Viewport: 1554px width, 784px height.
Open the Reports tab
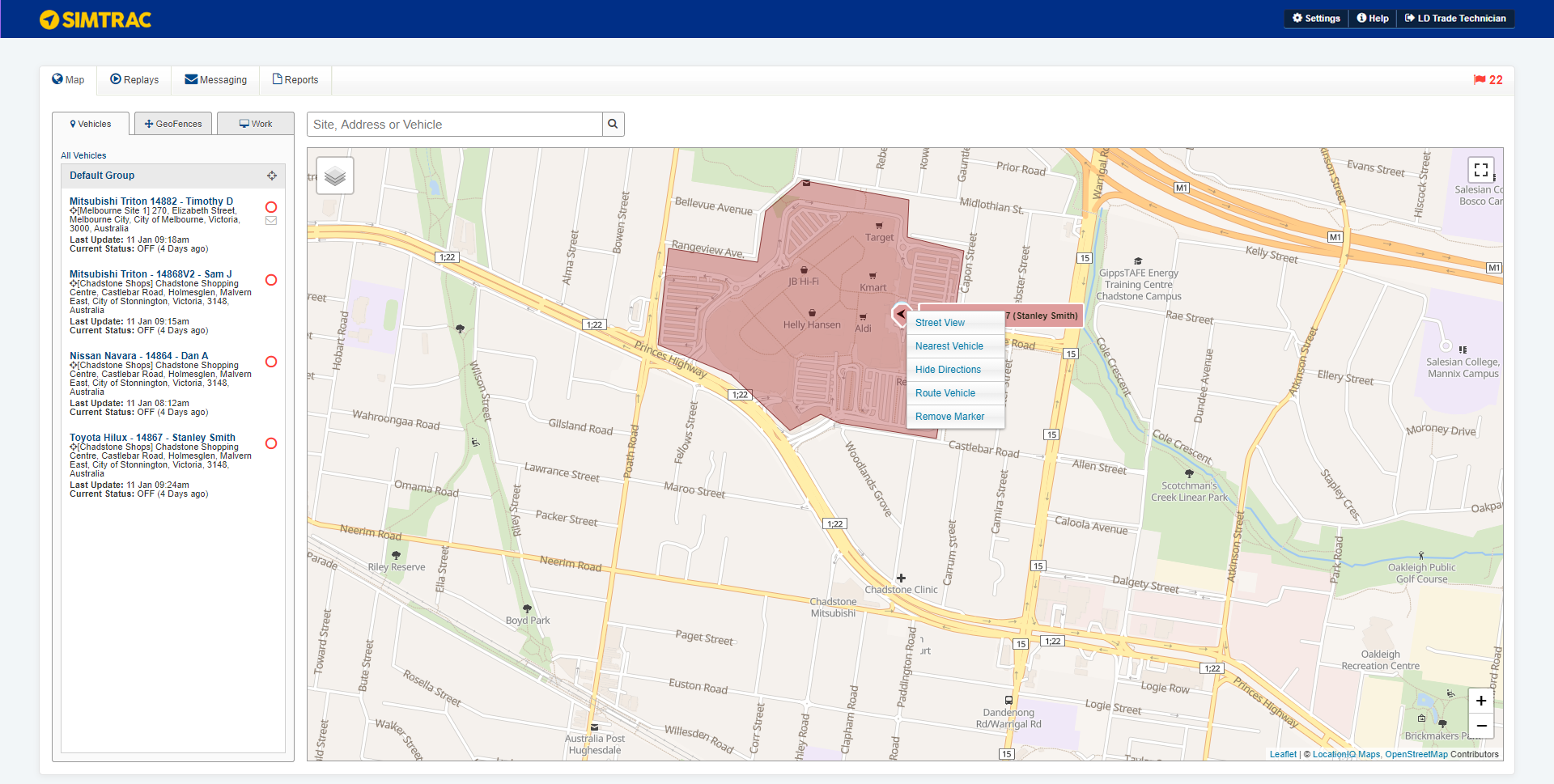(x=295, y=79)
